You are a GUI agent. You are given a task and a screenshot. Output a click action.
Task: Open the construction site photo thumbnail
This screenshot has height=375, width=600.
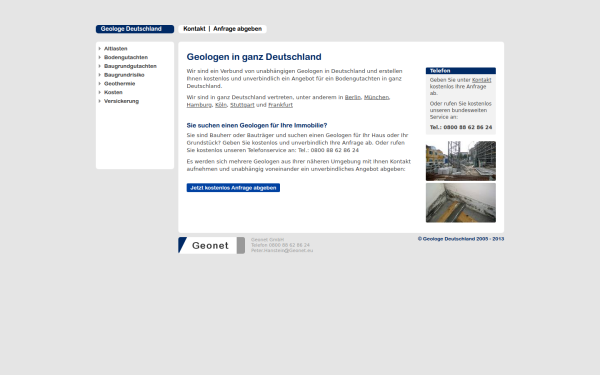(x=461, y=161)
